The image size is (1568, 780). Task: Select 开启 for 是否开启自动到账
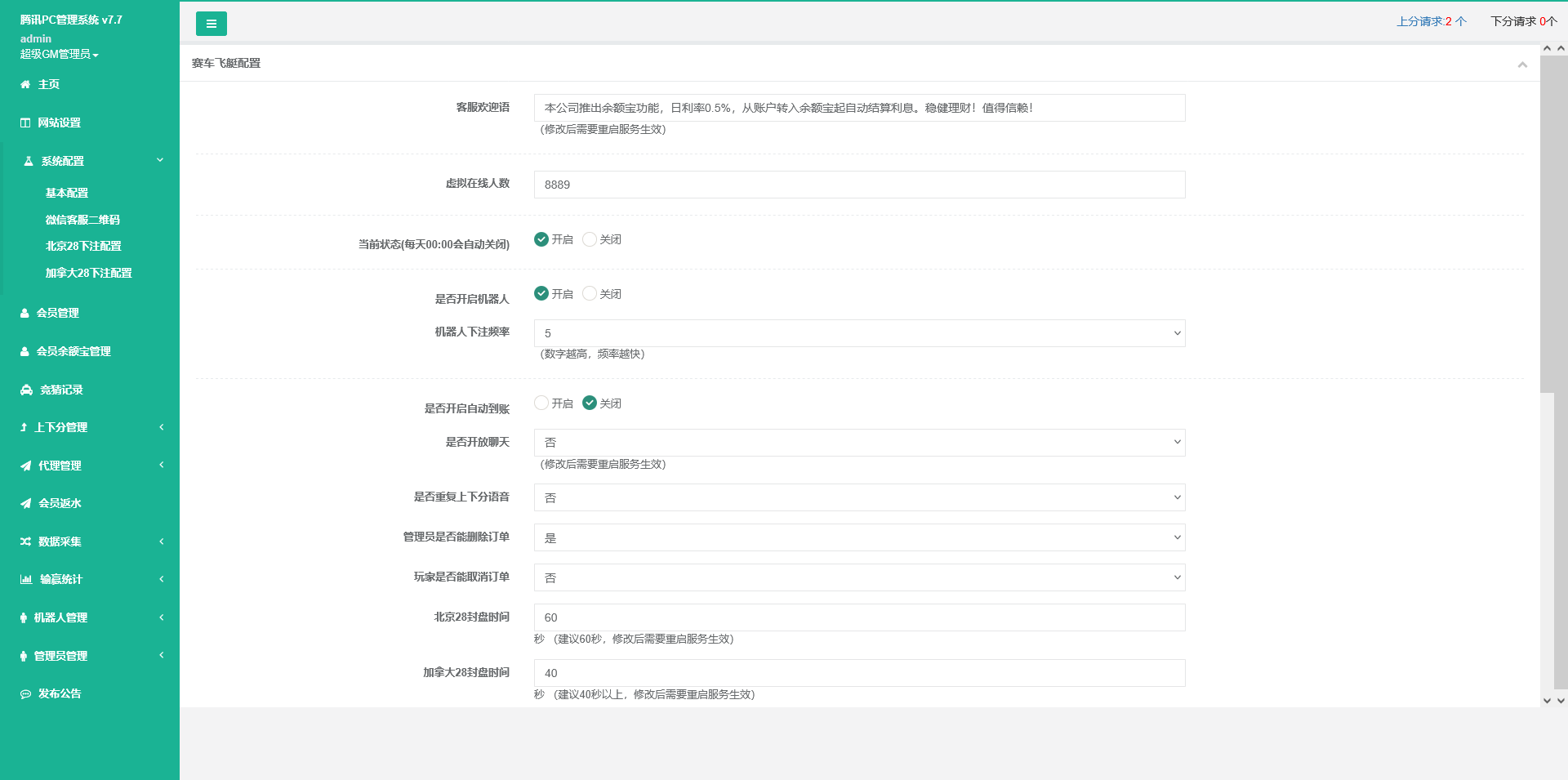pyautogui.click(x=541, y=403)
